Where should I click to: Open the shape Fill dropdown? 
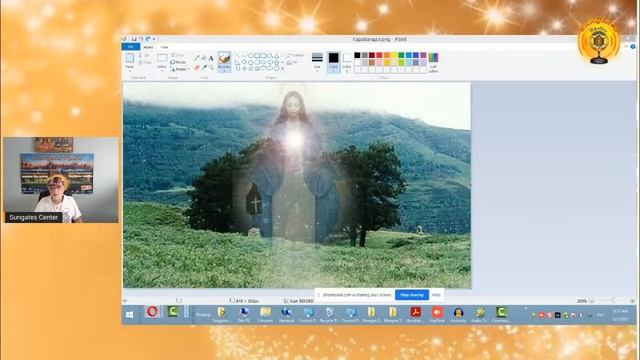tap(292, 62)
